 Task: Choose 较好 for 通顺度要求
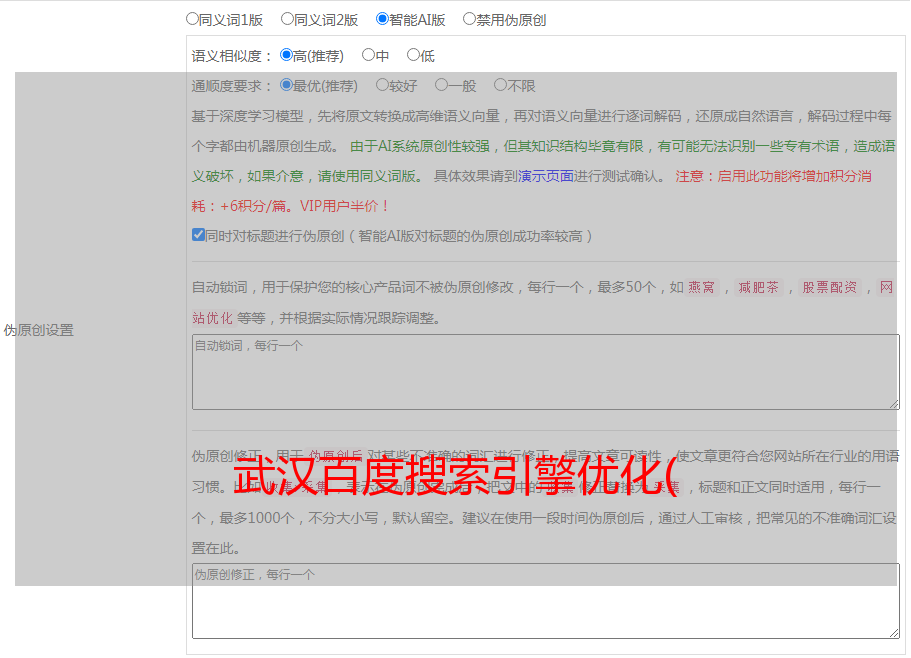382,85
